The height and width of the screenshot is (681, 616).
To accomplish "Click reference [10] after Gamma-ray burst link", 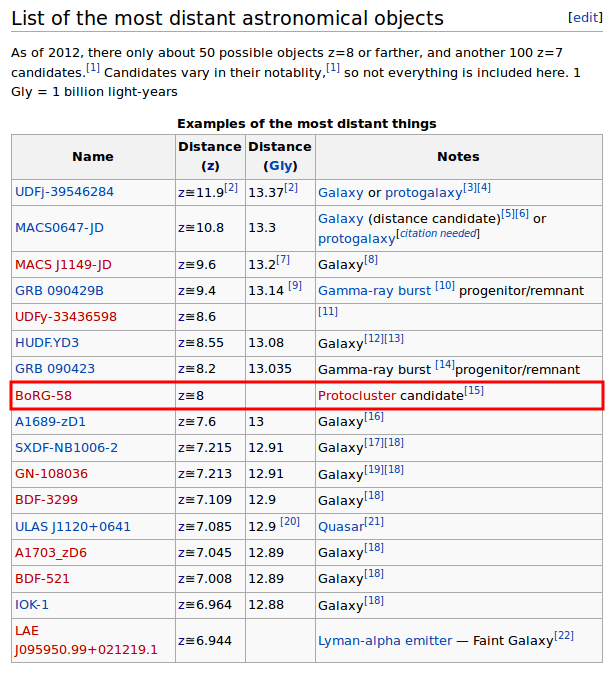I will pos(445,286).
